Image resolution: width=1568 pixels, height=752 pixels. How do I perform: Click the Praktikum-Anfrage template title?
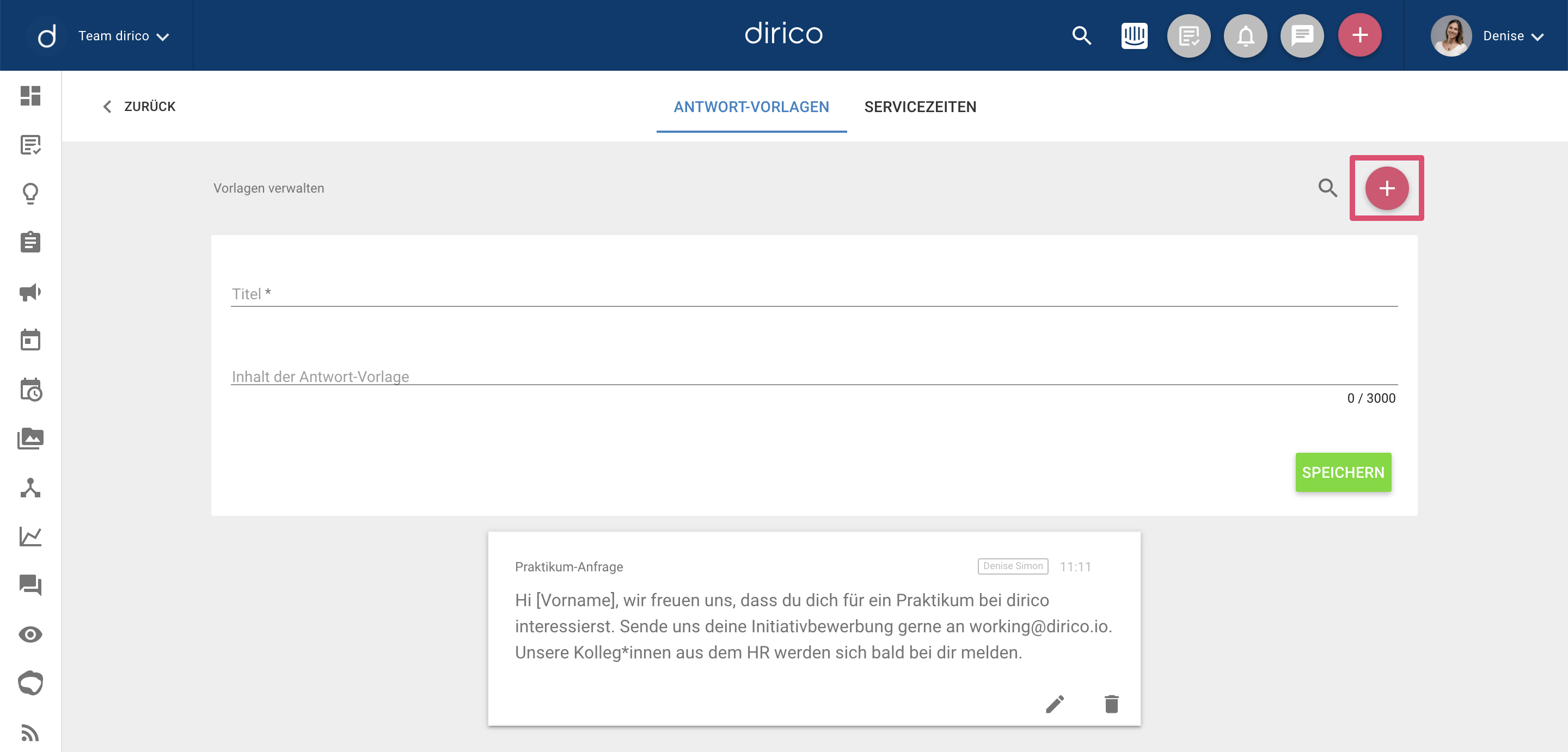568,567
